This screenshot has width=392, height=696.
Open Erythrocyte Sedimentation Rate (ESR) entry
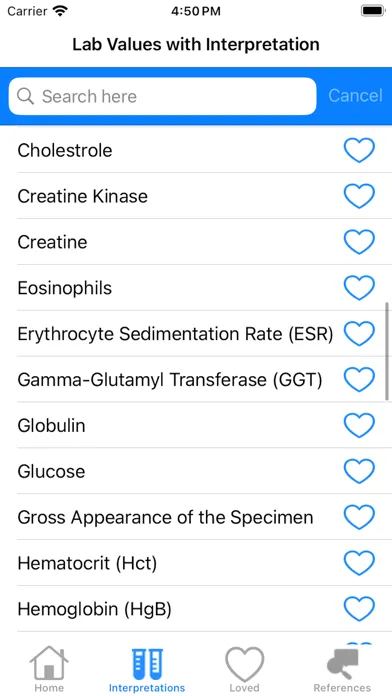tap(196, 333)
